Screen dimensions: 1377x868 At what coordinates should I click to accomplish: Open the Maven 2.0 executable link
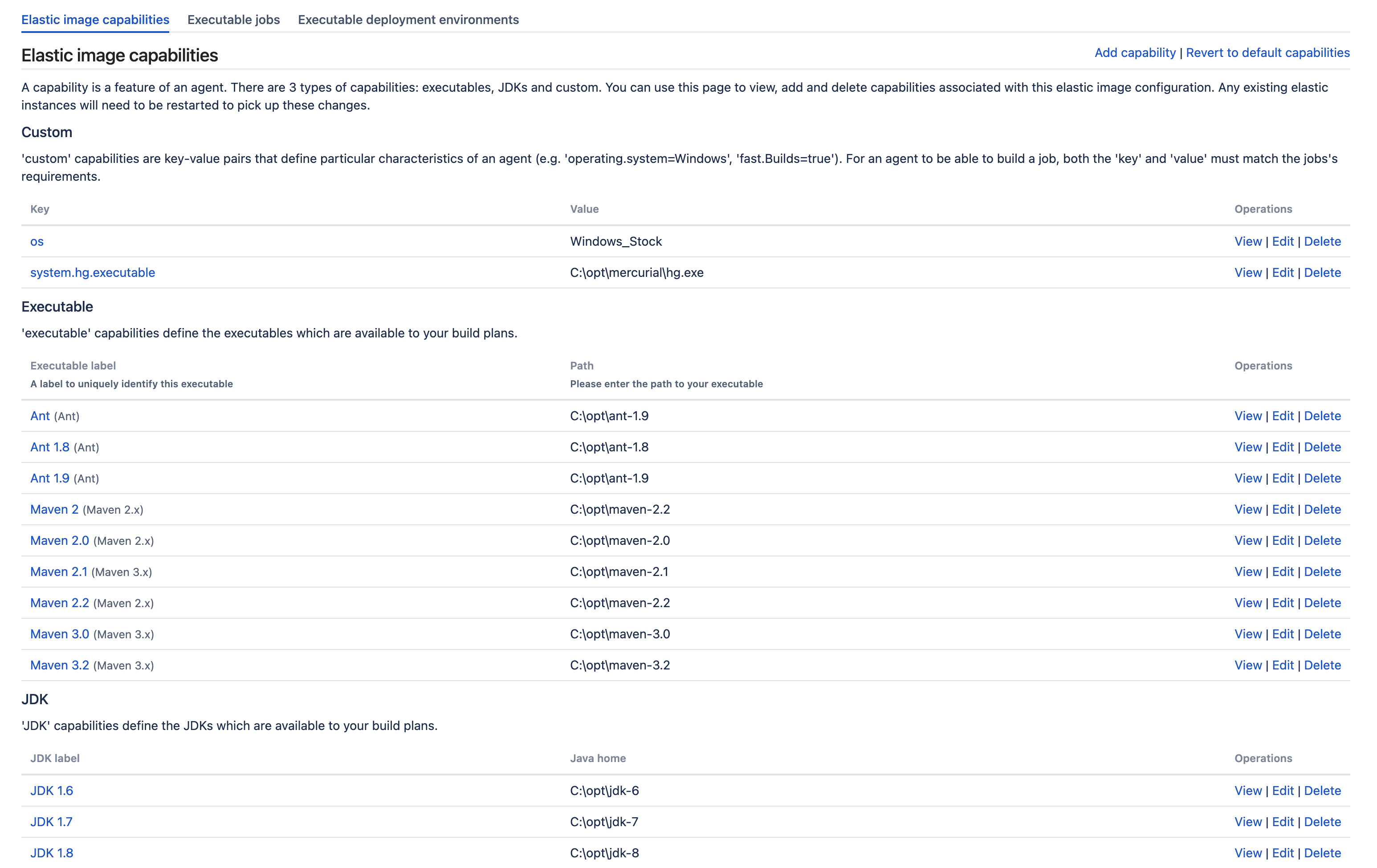pyautogui.click(x=60, y=540)
